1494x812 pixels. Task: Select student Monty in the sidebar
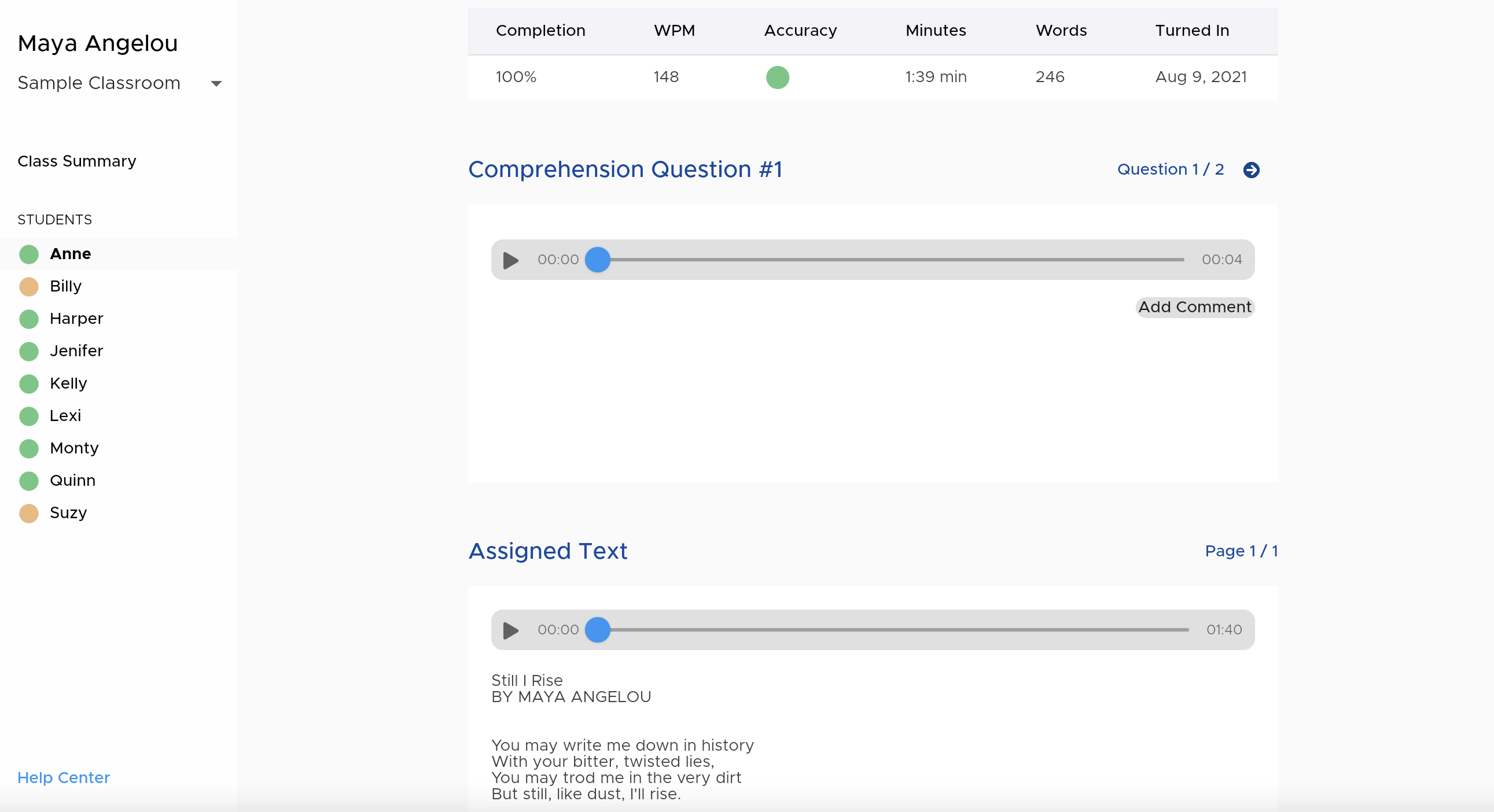coord(118,449)
